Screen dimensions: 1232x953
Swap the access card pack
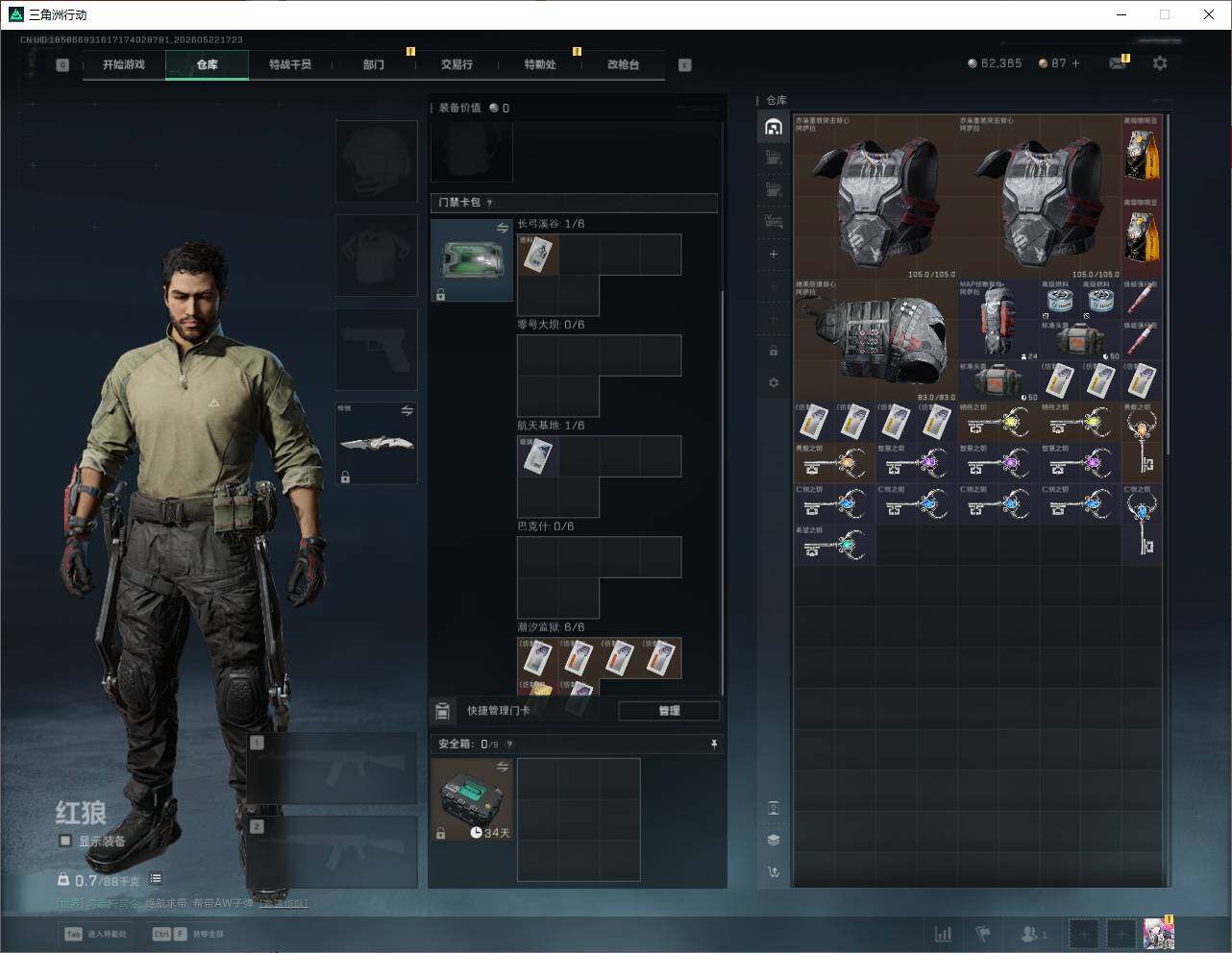tap(503, 228)
